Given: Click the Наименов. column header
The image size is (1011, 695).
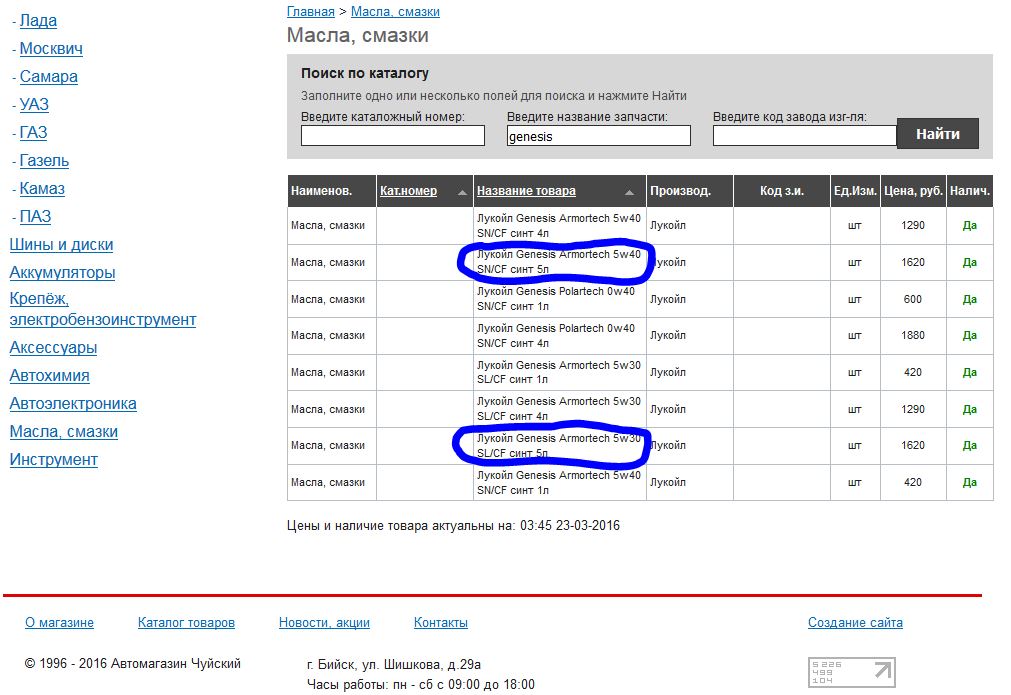Looking at the screenshot, I should click(x=331, y=191).
